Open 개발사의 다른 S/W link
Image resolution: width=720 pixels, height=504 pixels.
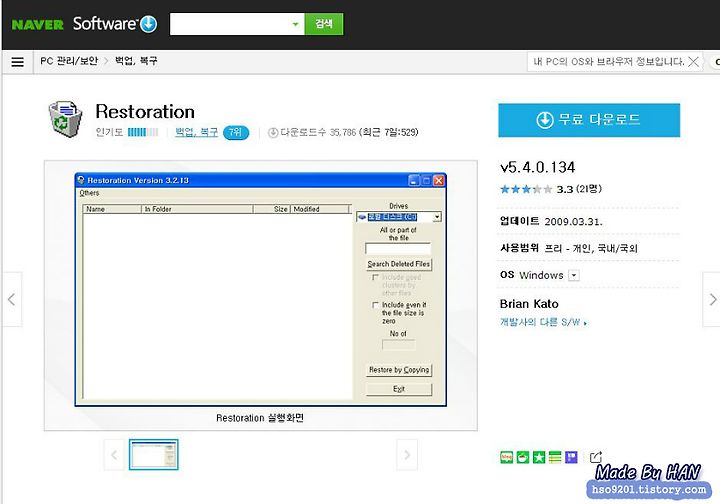point(543,322)
